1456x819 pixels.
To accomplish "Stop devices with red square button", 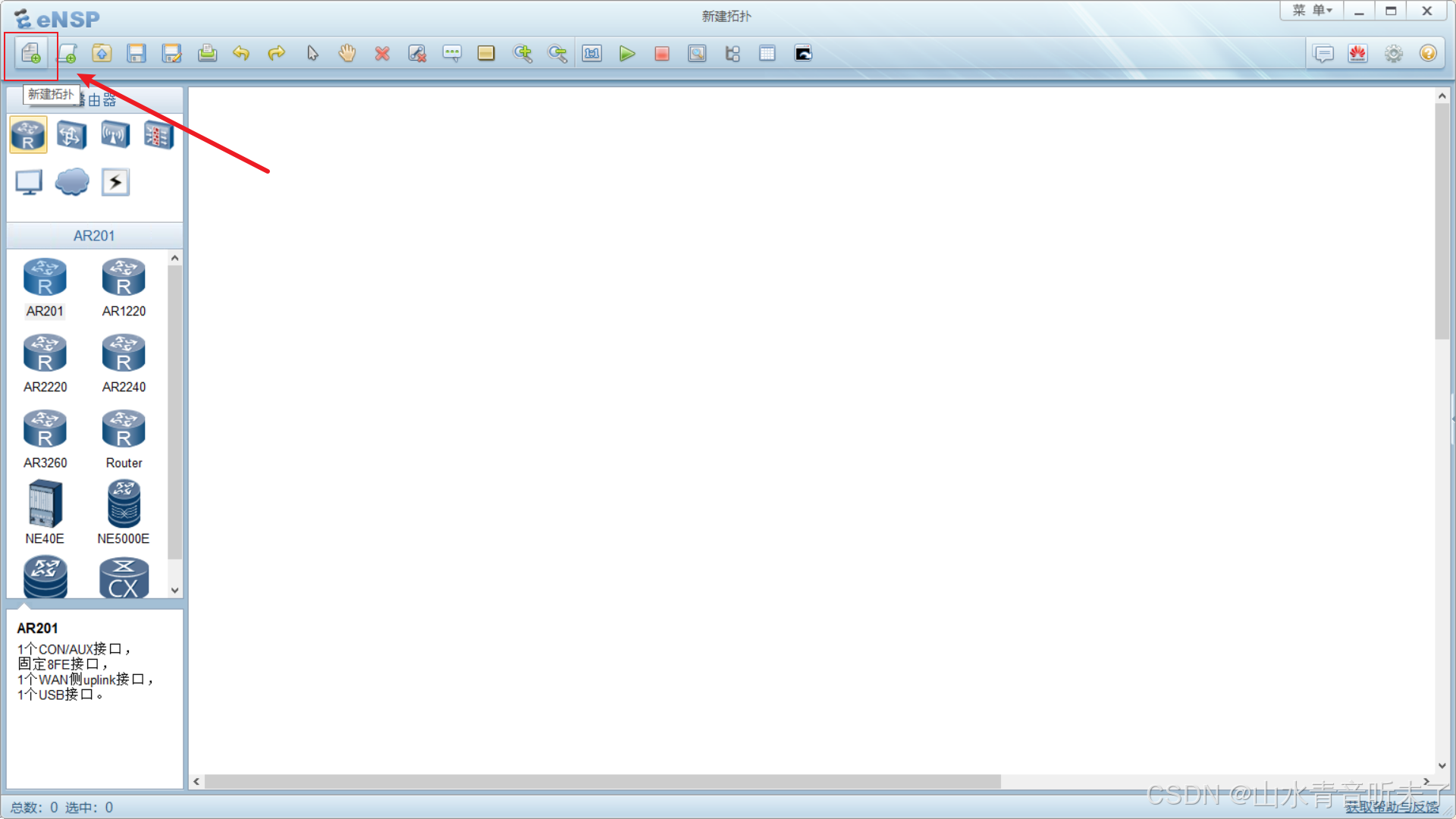I will pos(661,54).
